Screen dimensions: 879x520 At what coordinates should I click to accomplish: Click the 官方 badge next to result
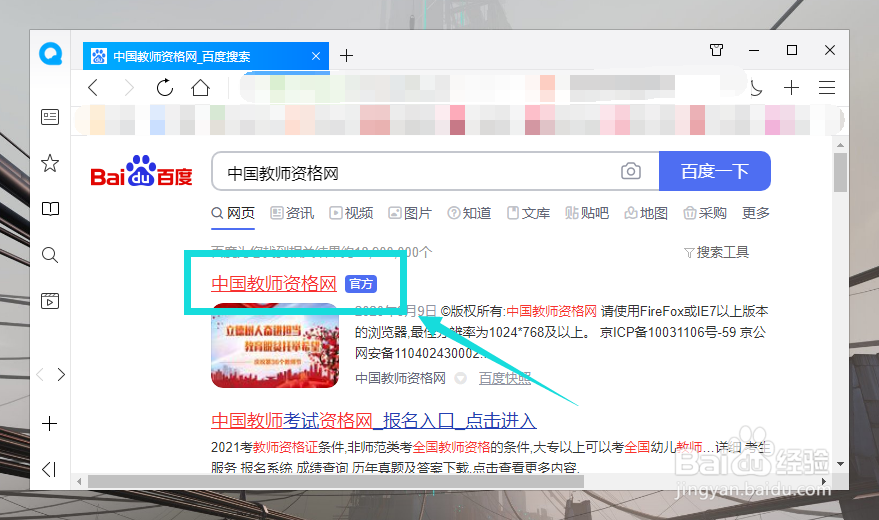coord(361,284)
